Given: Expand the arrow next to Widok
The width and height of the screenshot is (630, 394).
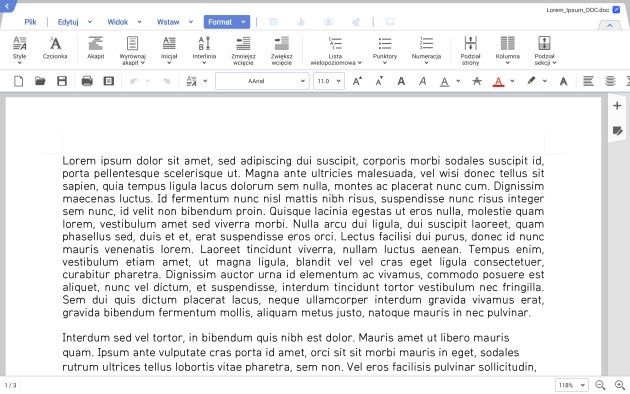Looking at the screenshot, I should point(139,22).
